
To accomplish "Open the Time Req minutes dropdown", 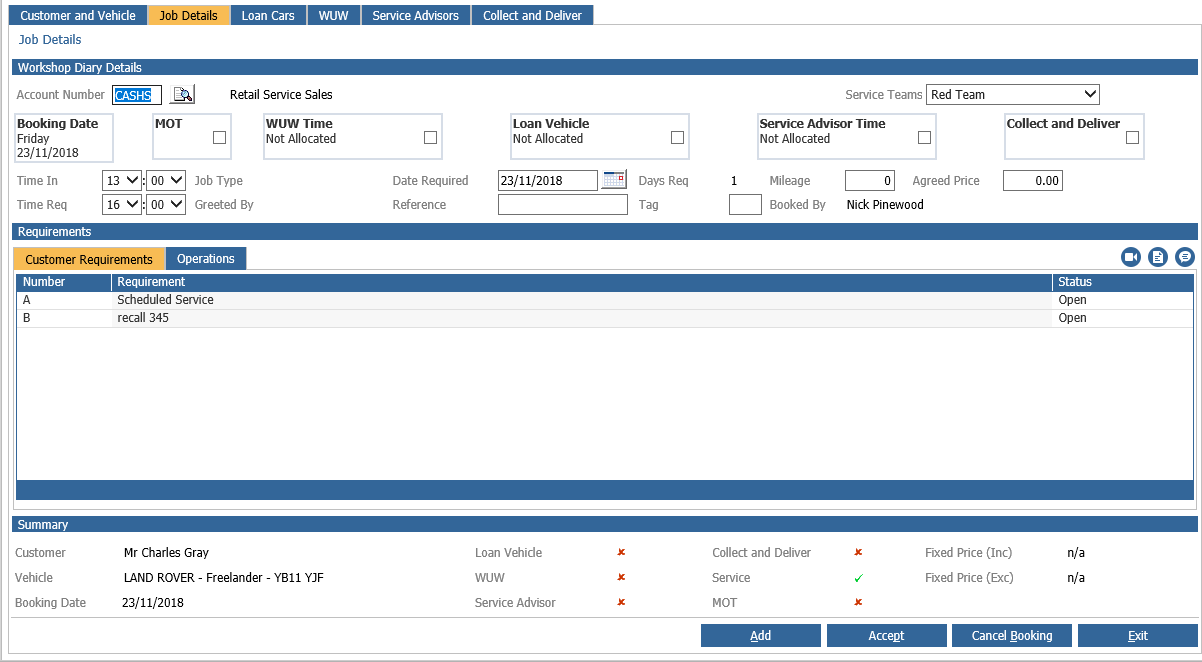I will point(165,204).
